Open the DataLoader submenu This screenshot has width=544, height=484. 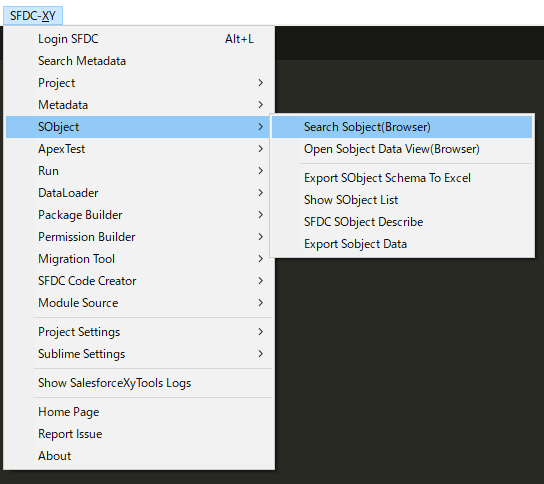[x=139, y=193]
